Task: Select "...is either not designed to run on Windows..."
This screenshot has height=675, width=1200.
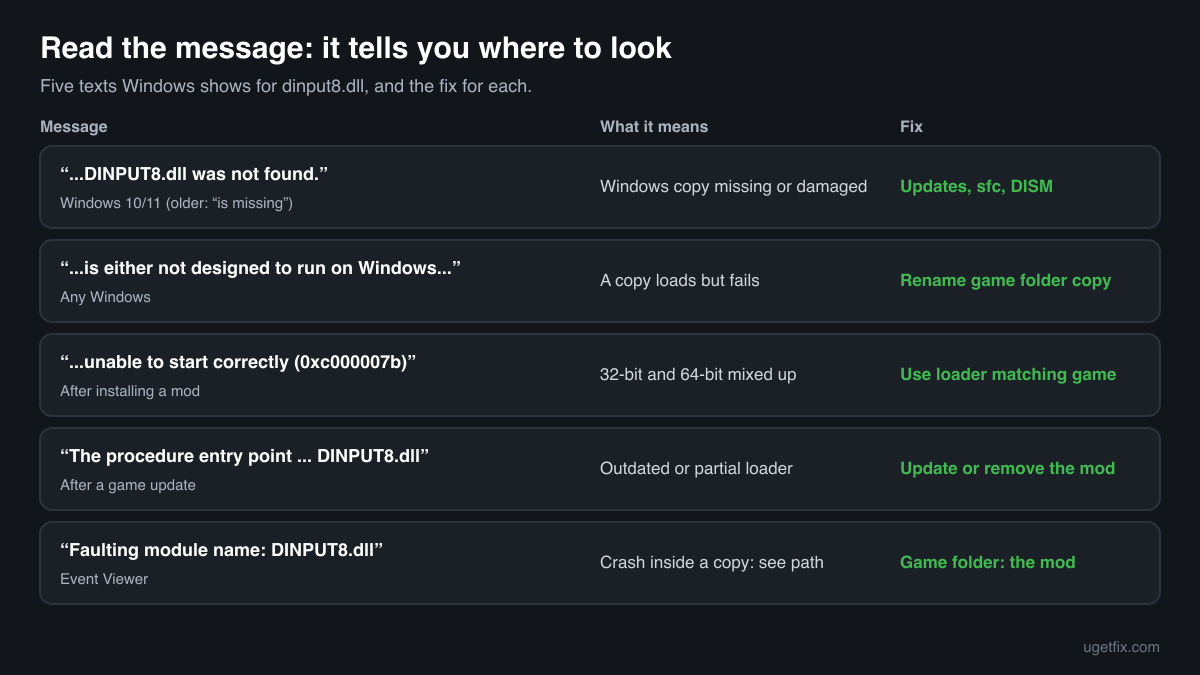Action: click(x=260, y=268)
